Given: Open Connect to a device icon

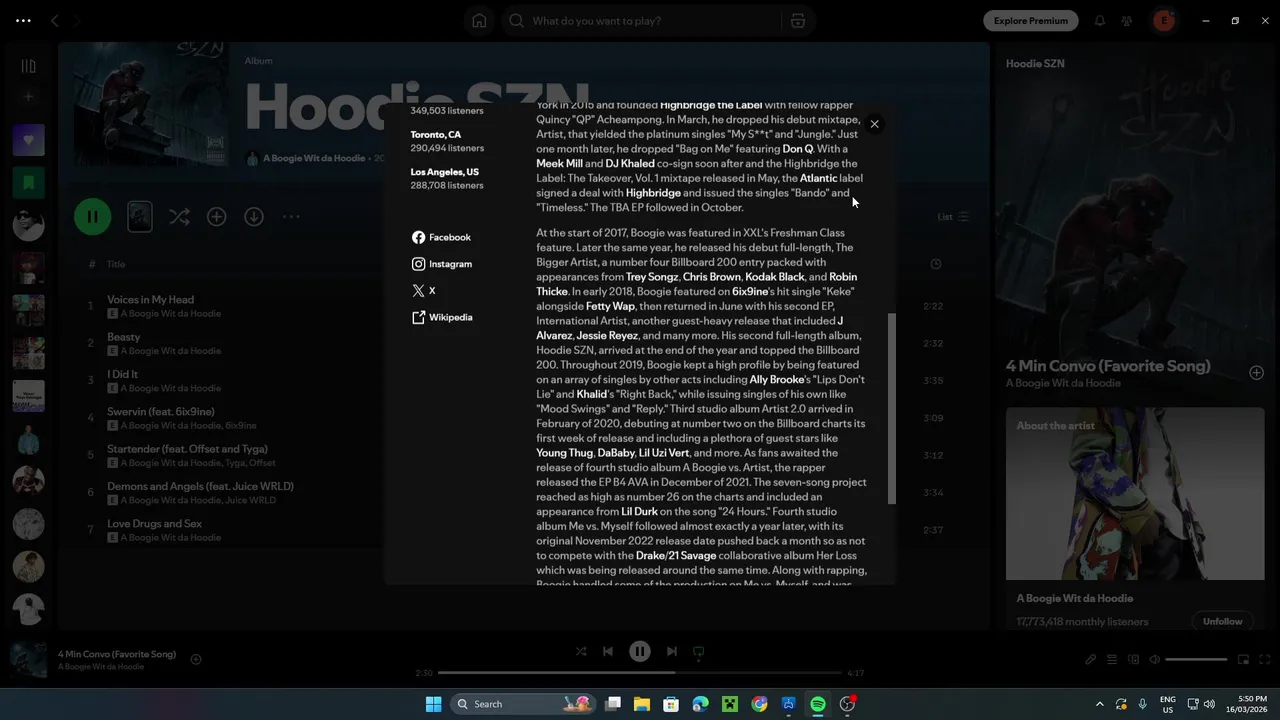Looking at the screenshot, I should [x=1134, y=660].
